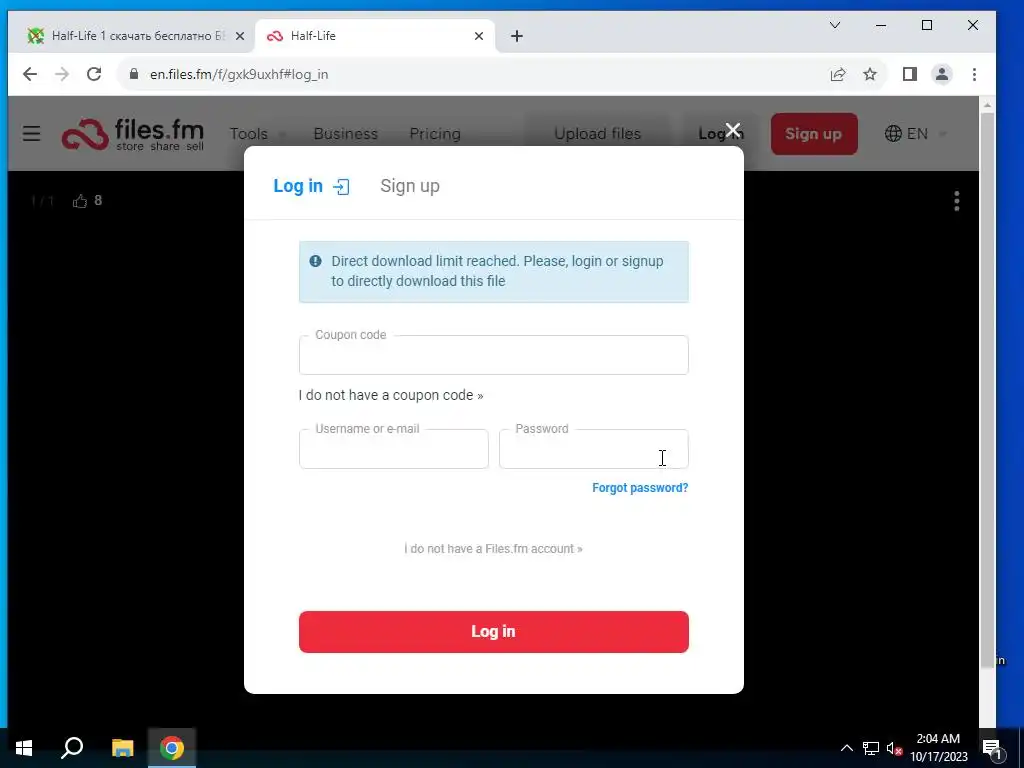
Task: Go back in browser history
Action: 30,74
